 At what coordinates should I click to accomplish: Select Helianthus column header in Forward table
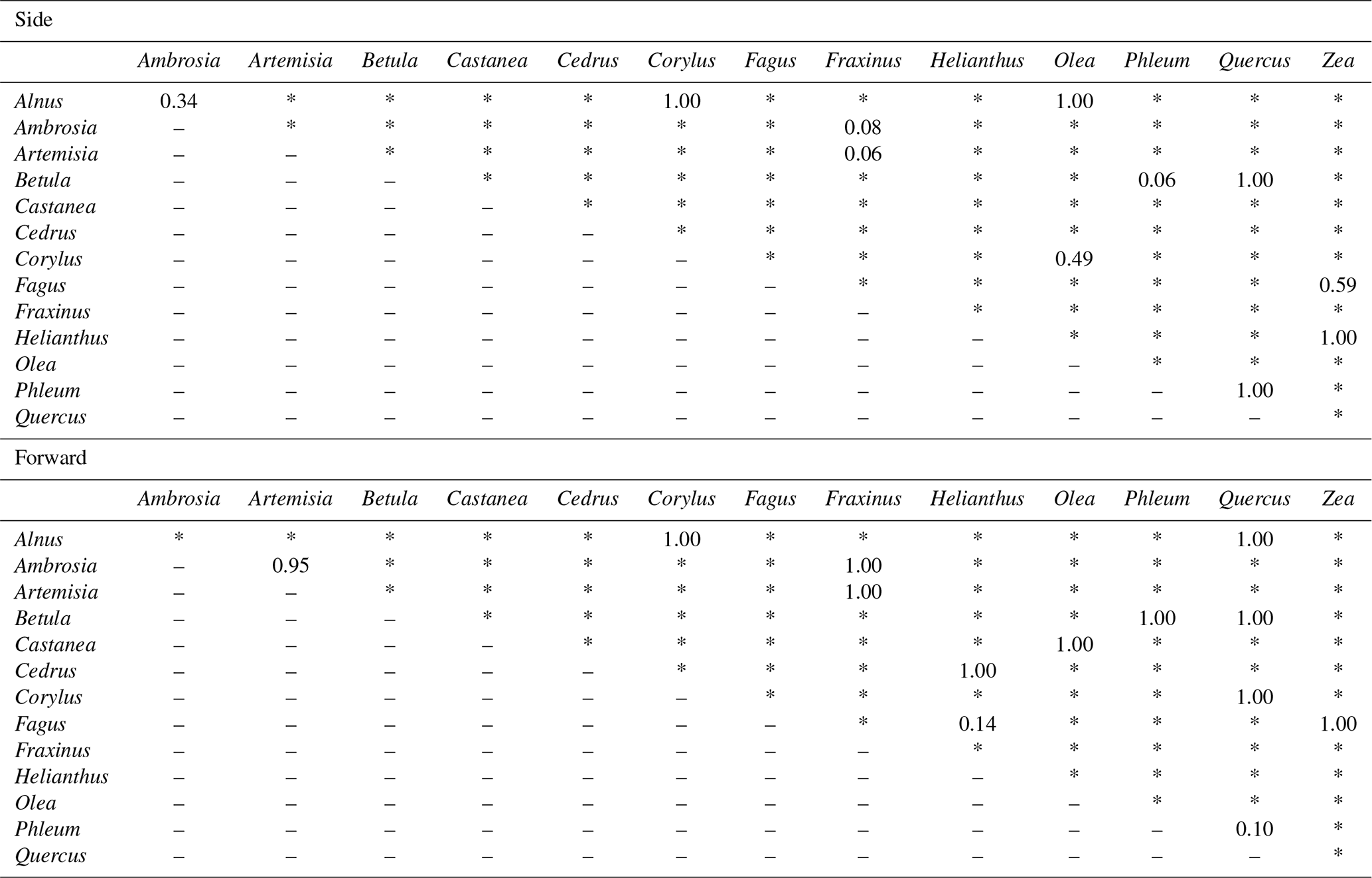coord(977,499)
